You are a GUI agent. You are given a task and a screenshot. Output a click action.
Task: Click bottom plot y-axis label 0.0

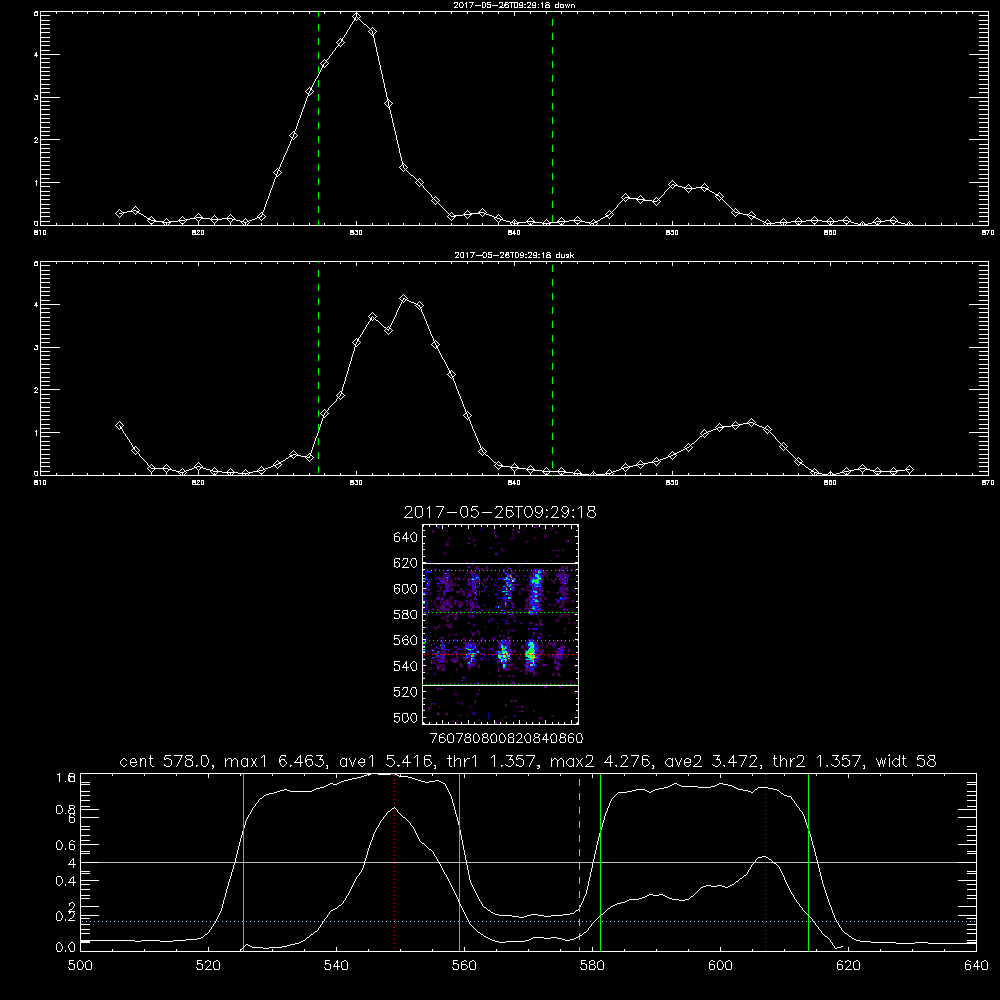tap(66, 948)
